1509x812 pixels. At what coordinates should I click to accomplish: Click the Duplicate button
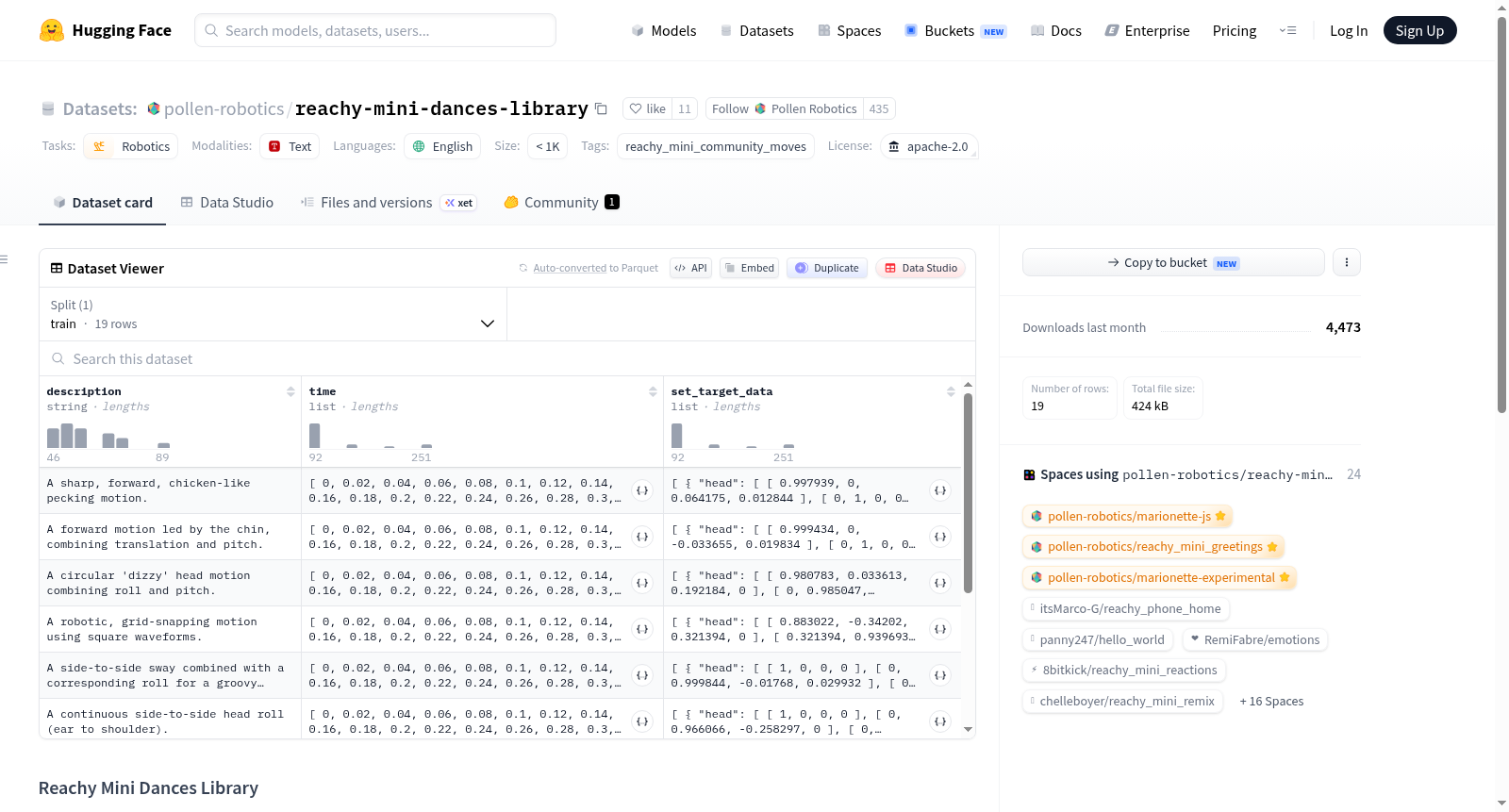827,268
